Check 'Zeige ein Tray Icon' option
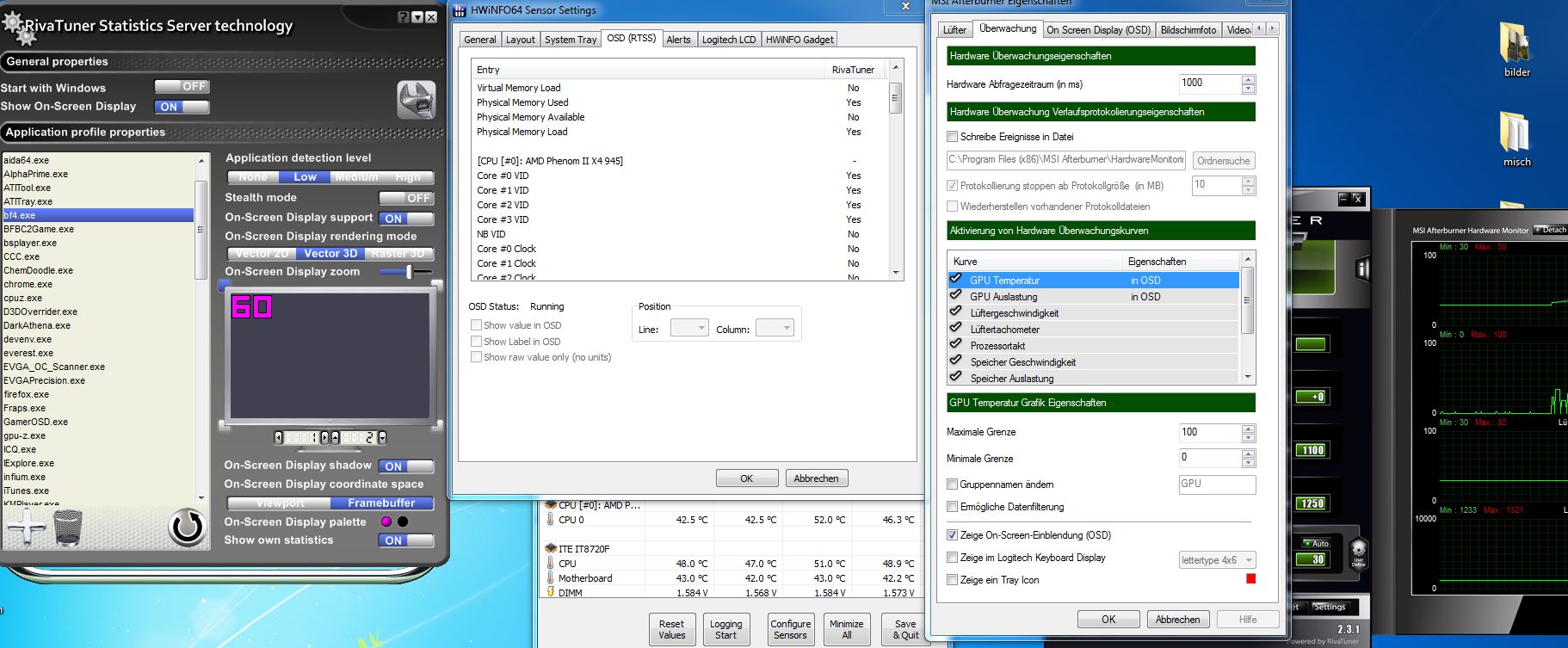This screenshot has height=648, width=1568. pyautogui.click(x=952, y=579)
